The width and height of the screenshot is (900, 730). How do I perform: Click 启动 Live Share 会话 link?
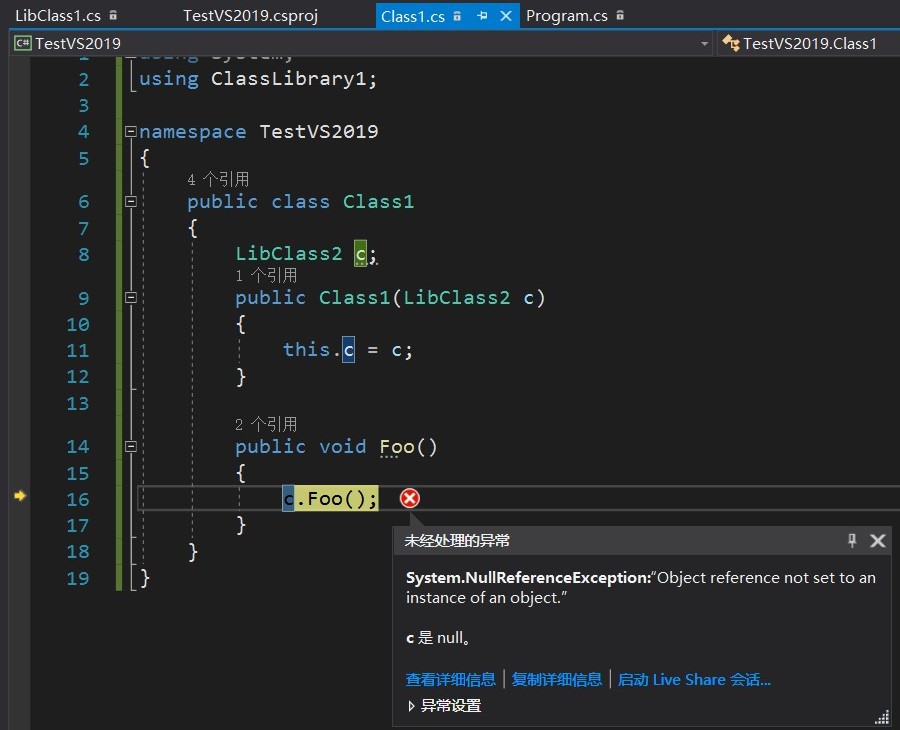[x=694, y=679]
